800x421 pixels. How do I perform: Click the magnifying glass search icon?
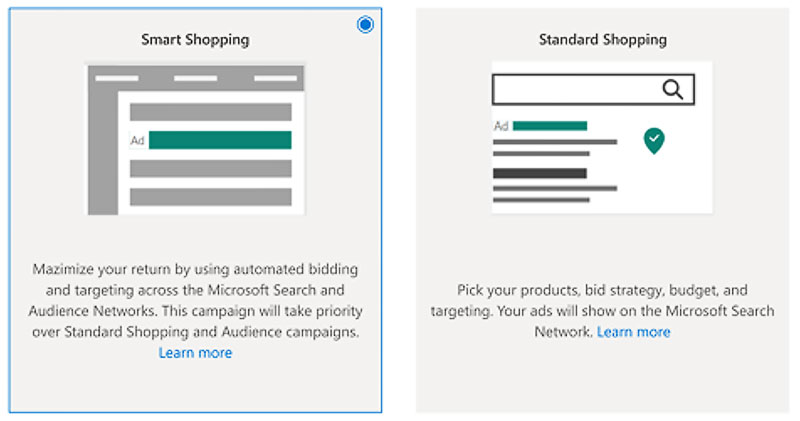pyautogui.click(x=672, y=89)
